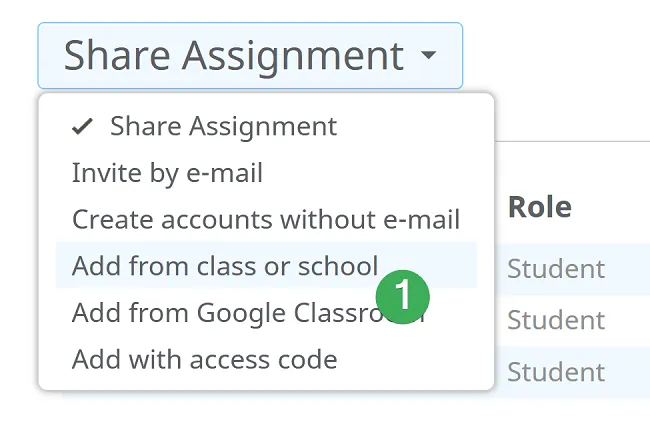Click the Student role in first row
This screenshot has height=444, width=650.
[556, 268]
